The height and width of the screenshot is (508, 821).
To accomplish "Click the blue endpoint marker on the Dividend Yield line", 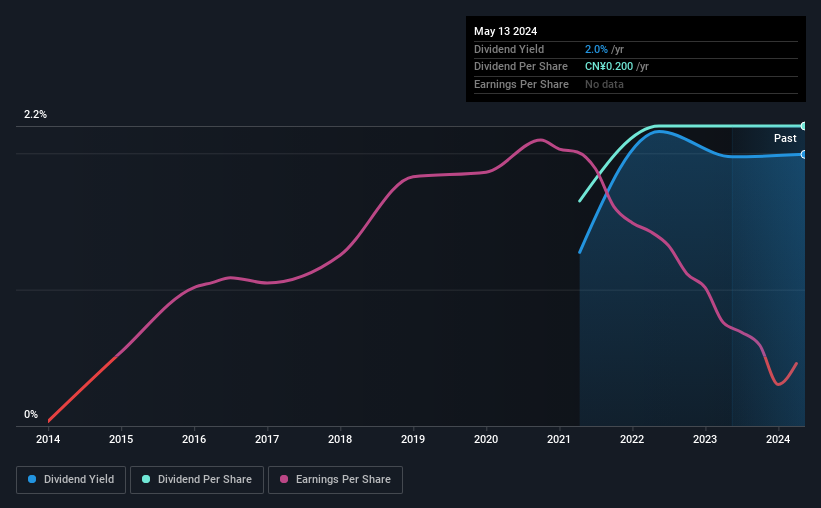I will [x=803, y=154].
